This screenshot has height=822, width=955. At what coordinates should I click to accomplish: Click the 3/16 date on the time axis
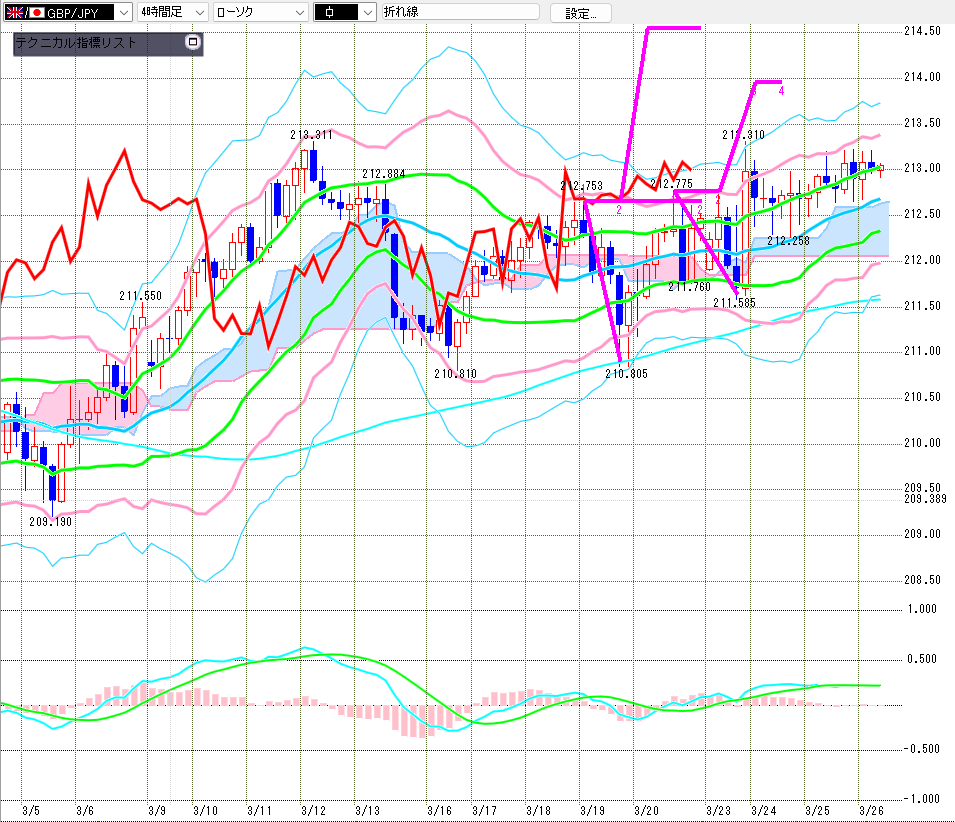click(439, 810)
